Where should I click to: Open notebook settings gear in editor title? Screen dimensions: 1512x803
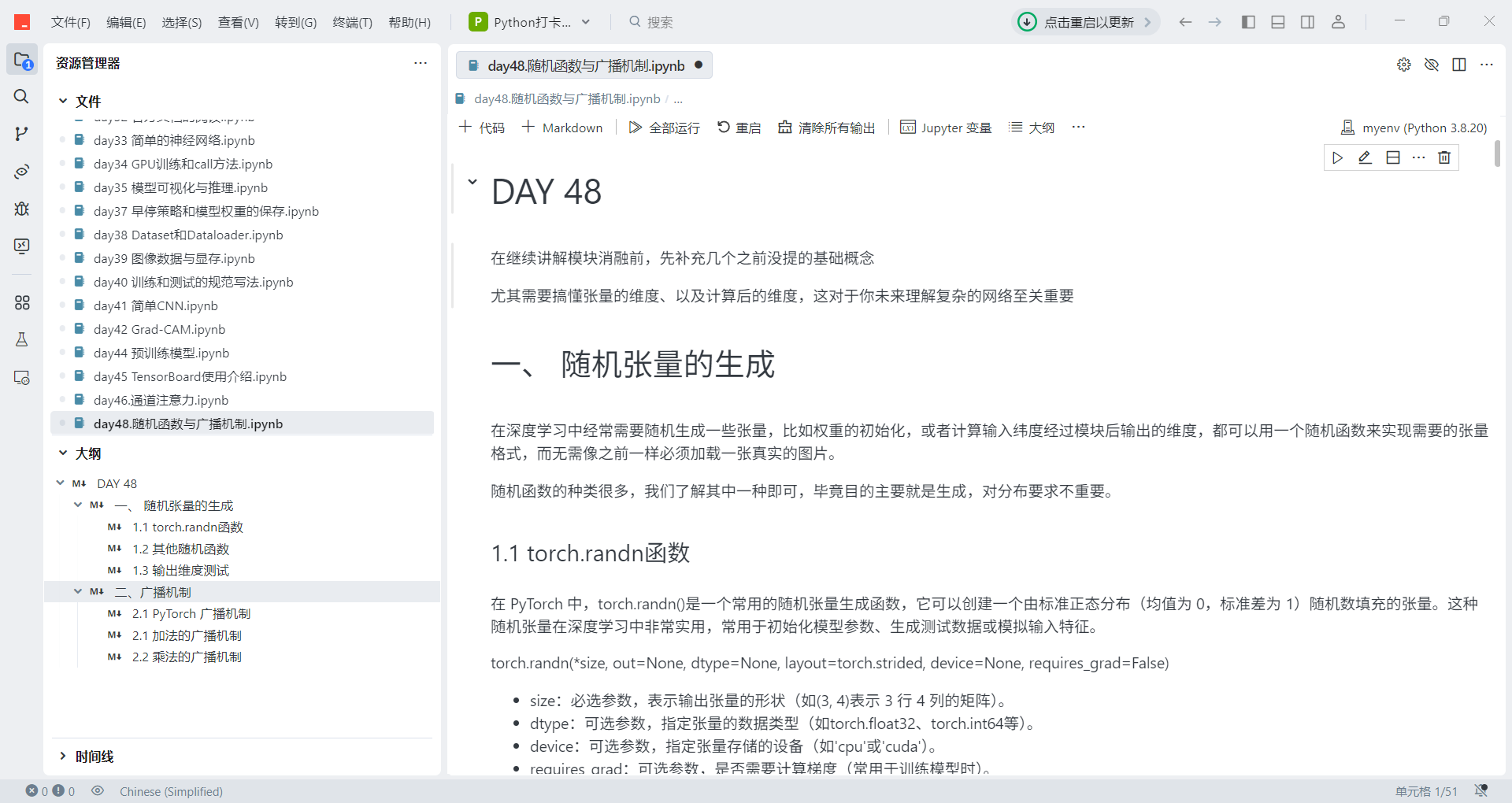[x=1403, y=65]
